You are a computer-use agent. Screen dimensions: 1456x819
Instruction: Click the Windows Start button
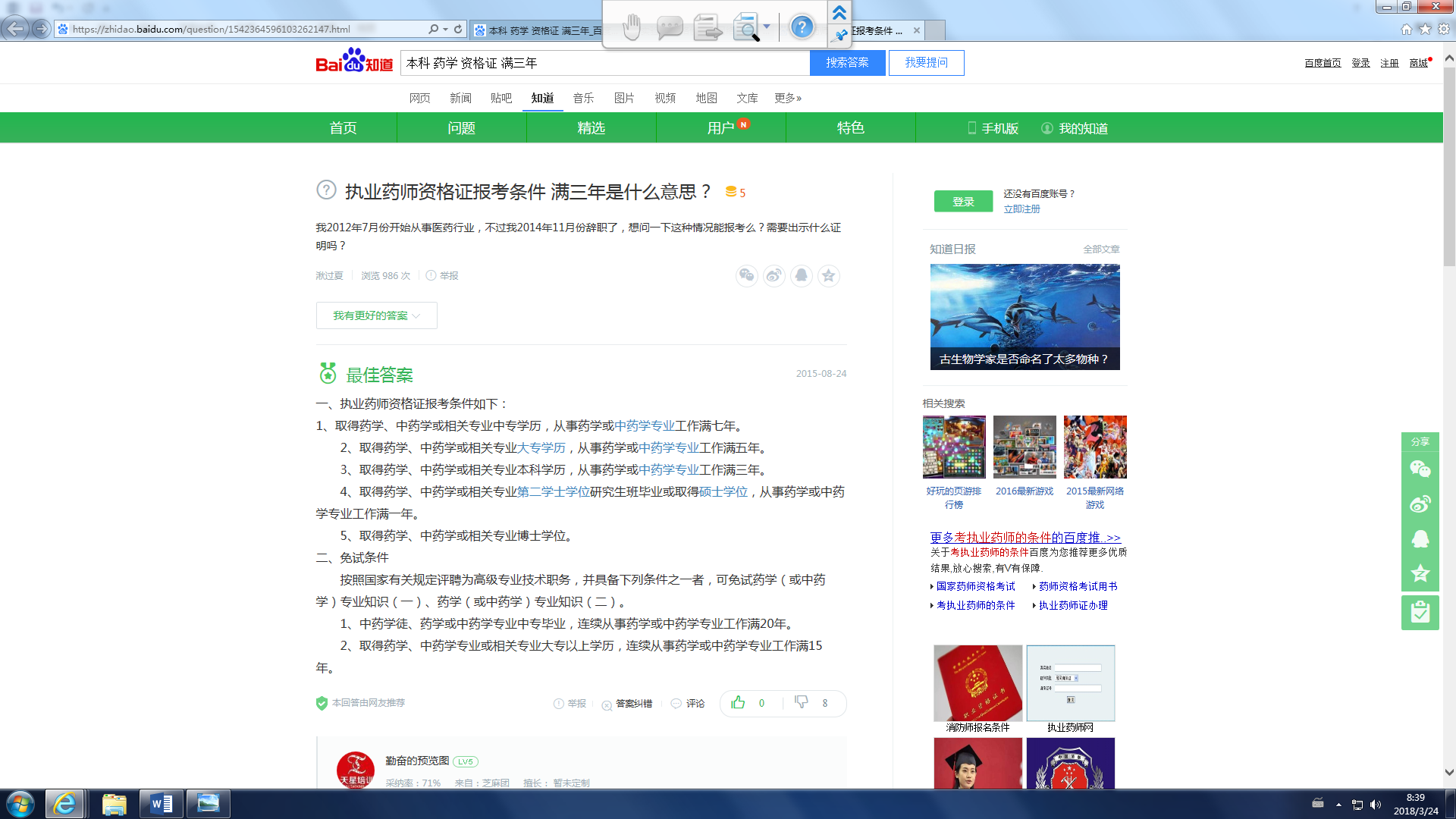pos(20,804)
